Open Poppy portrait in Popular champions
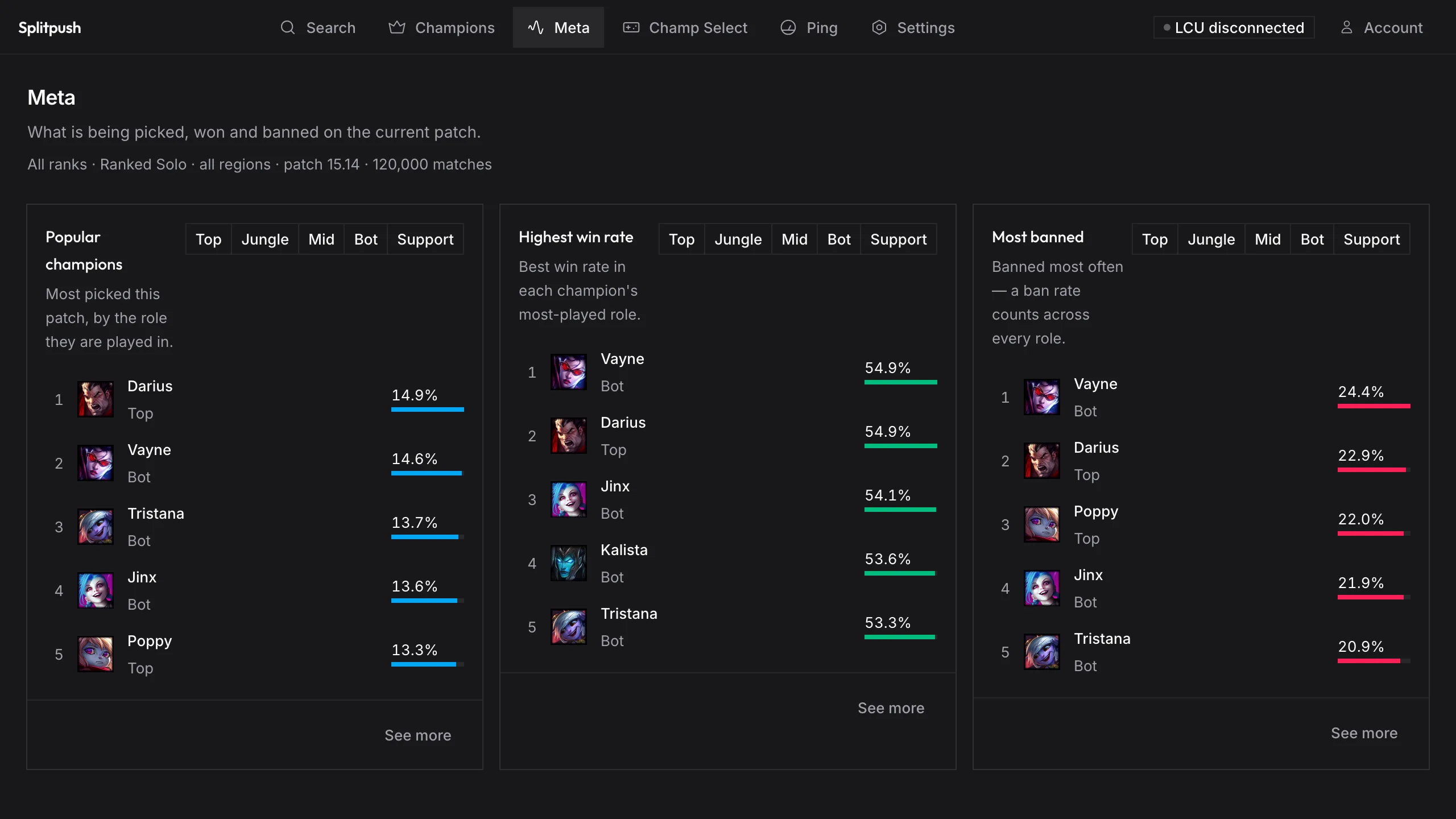 pos(96,654)
